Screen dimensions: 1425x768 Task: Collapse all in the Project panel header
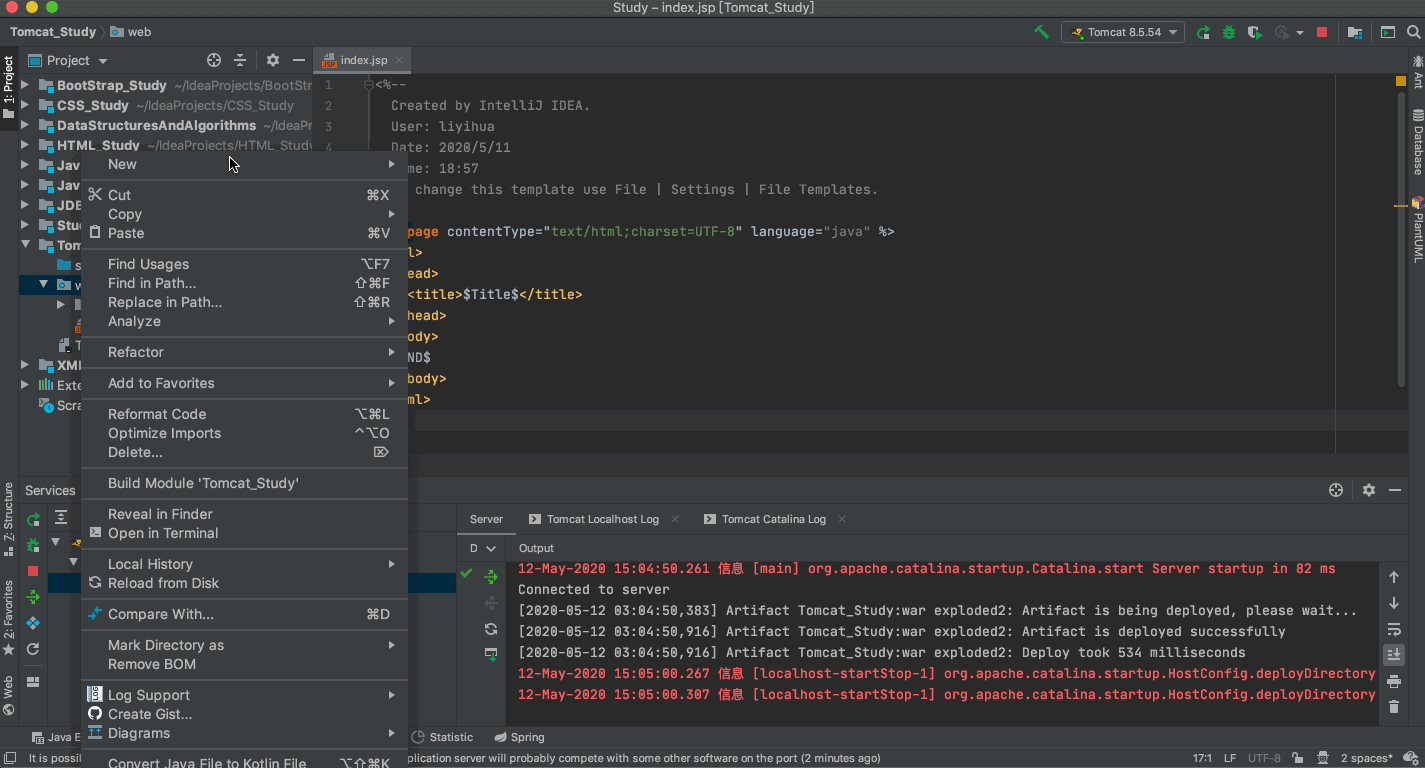(240, 60)
